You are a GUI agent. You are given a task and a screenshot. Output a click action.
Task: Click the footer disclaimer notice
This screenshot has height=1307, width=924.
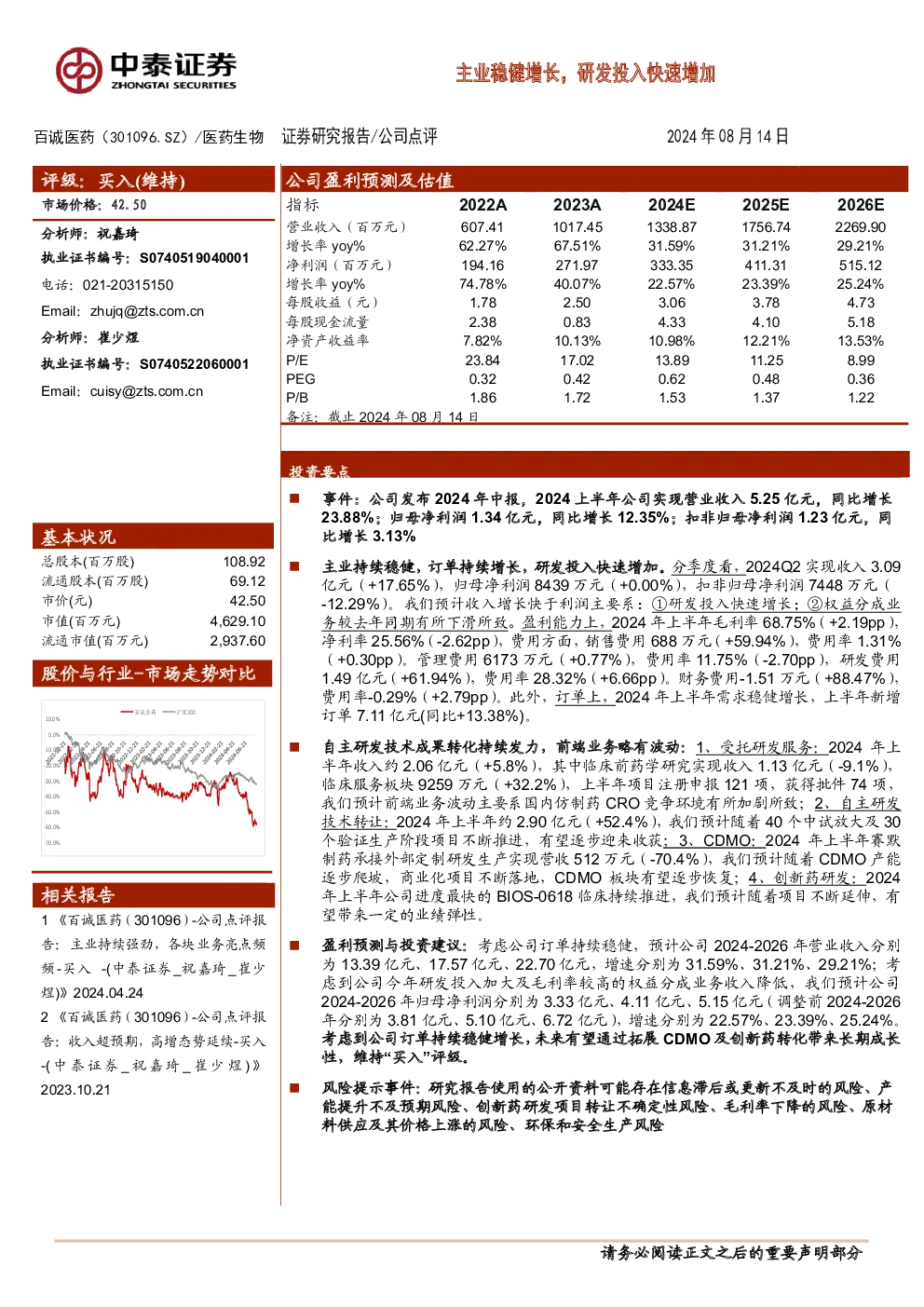(x=732, y=1253)
